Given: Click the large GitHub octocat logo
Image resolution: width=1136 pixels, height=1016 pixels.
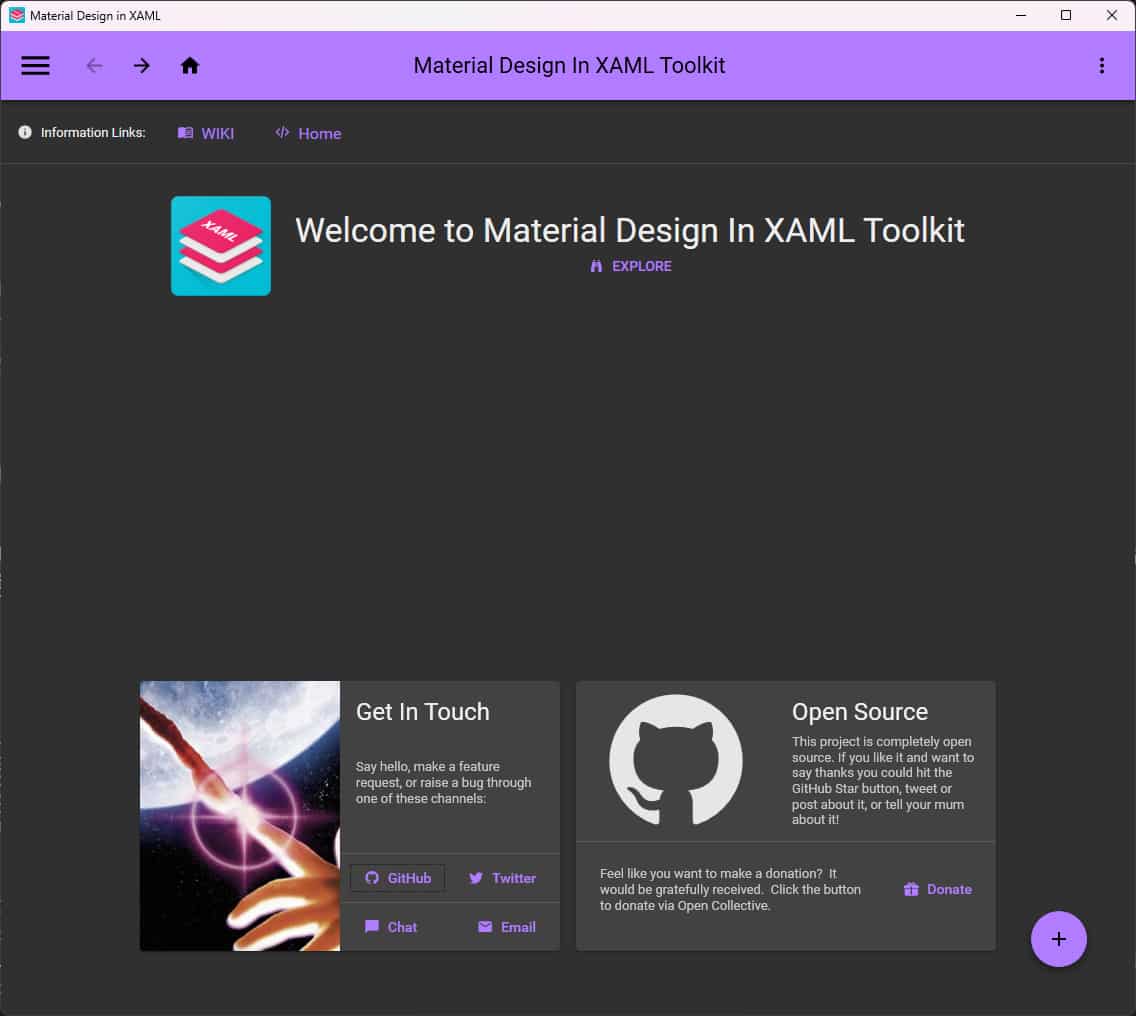Looking at the screenshot, I should tap(676, 761).
